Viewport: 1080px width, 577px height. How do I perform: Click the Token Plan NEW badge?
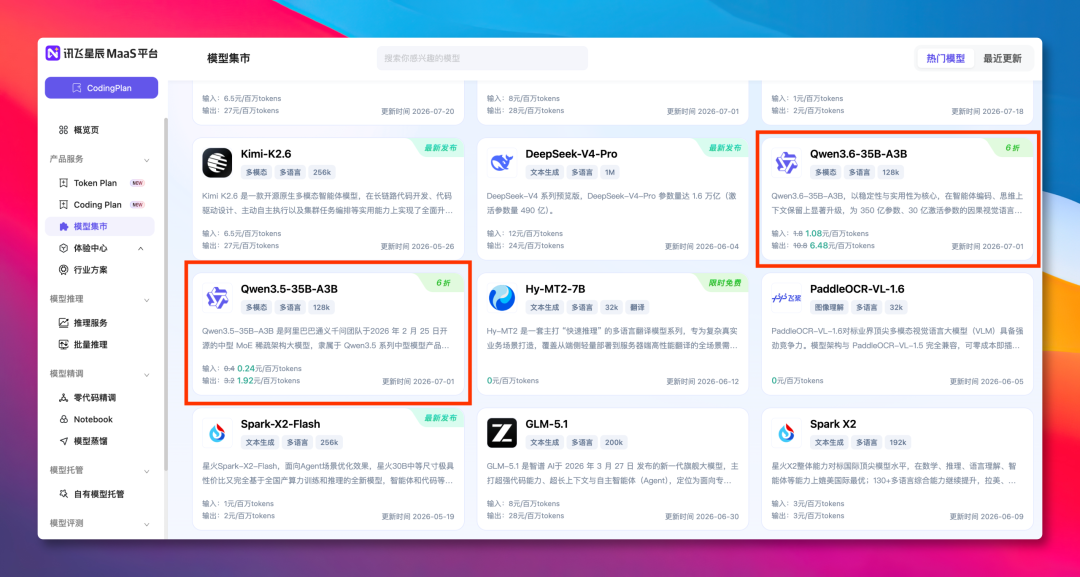pyautogui.click(x=137, y=183)
